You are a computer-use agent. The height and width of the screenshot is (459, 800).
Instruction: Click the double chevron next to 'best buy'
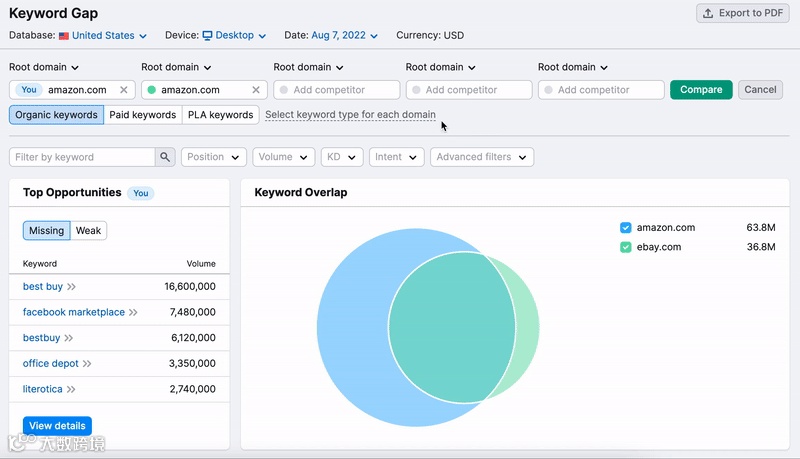click(71, 287)
